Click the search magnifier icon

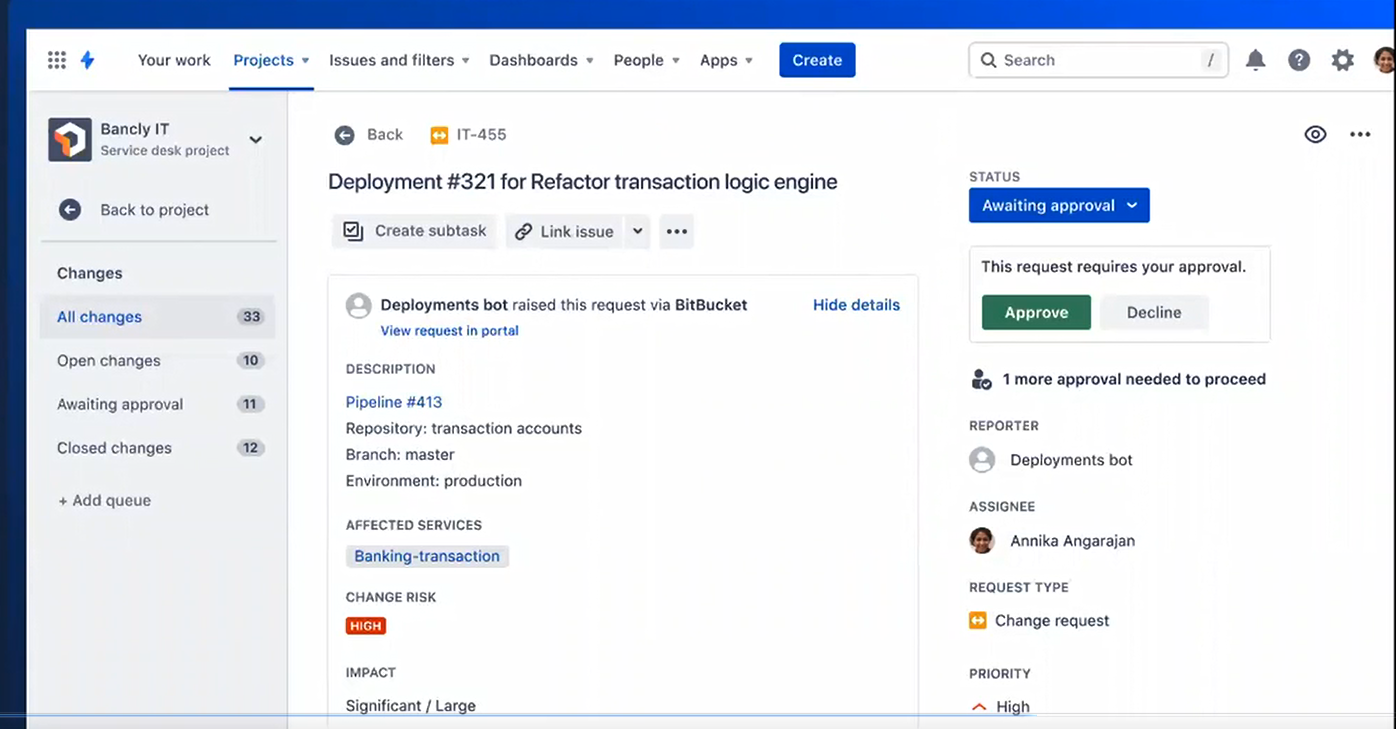(x=988, y=60)
